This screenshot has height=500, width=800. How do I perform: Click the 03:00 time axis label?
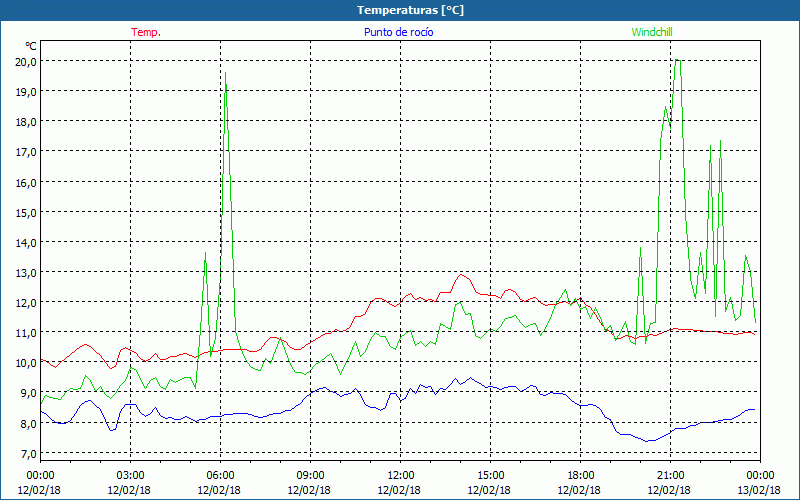coord(130,476)
